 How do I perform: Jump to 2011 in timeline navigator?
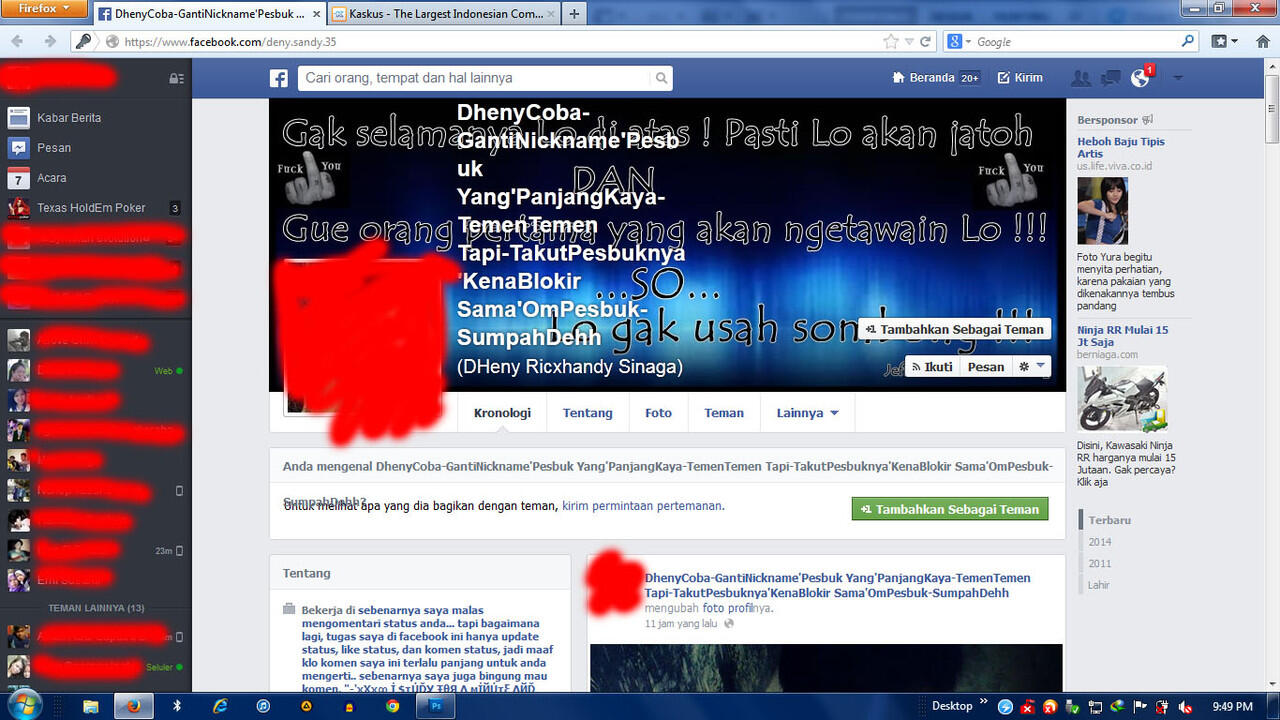(x=1100, y=564)
